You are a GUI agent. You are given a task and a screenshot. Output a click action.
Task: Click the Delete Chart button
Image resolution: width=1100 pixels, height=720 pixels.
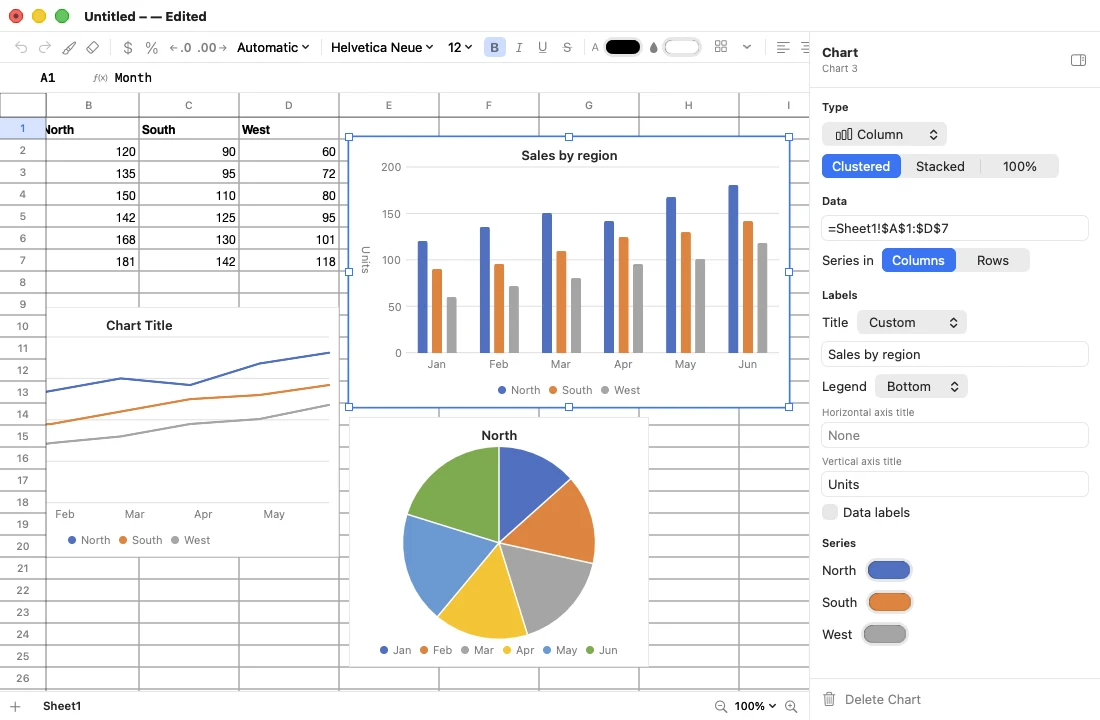[871, 699]
